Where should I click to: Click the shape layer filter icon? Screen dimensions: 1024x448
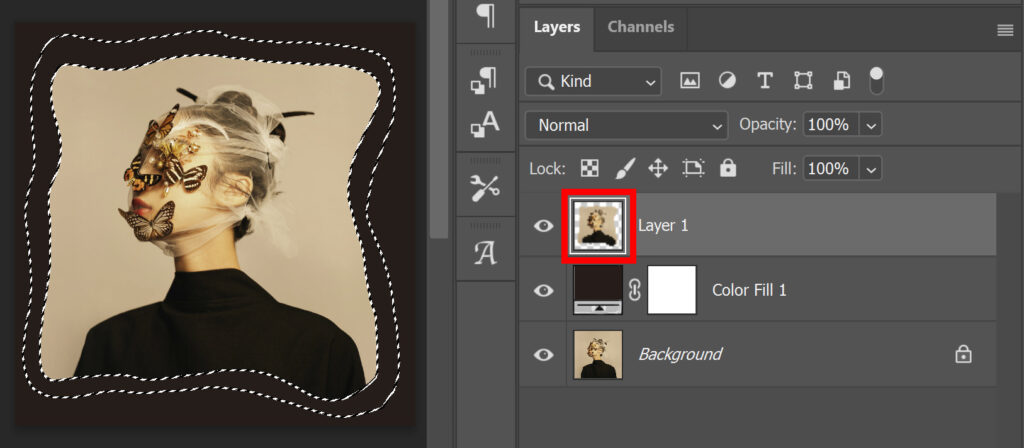[x=803, y=81]
